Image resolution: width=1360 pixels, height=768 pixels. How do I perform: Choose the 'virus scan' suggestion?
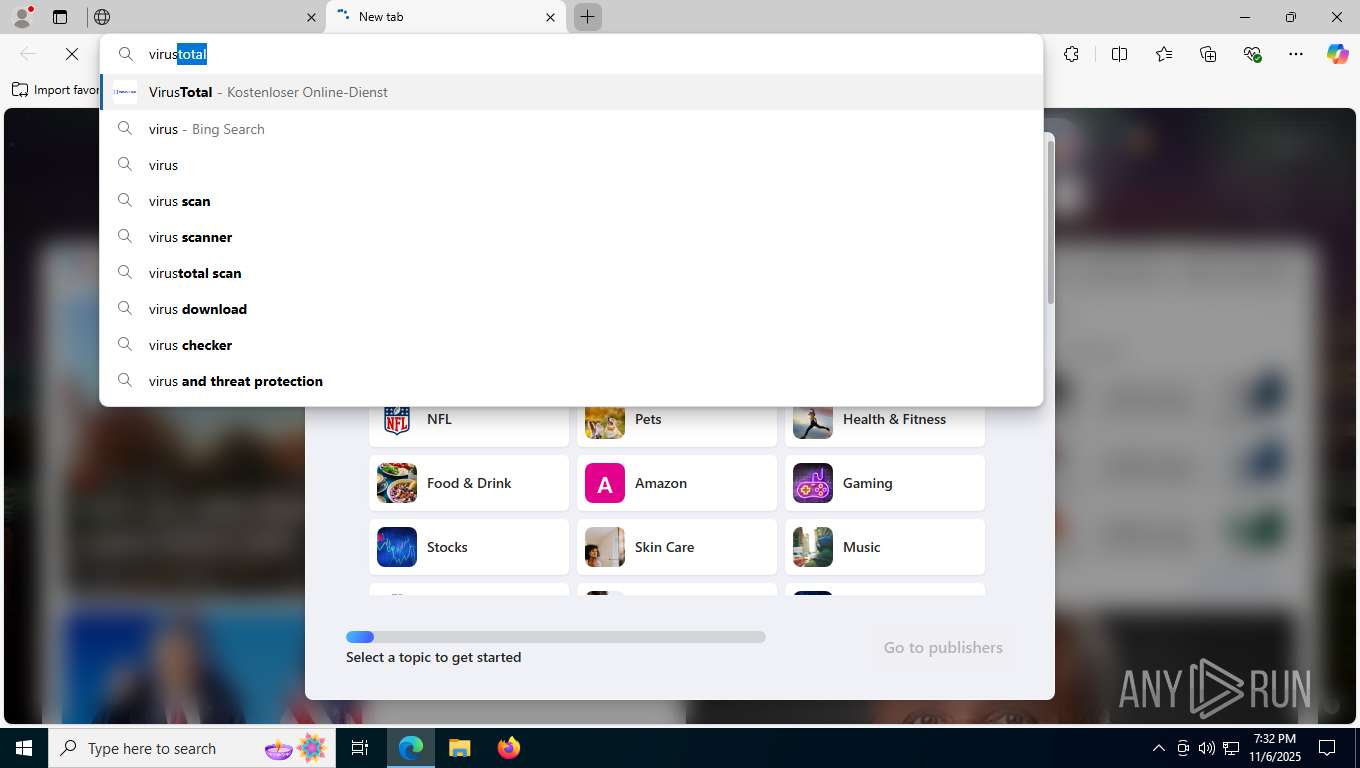(x=571, y=201)
